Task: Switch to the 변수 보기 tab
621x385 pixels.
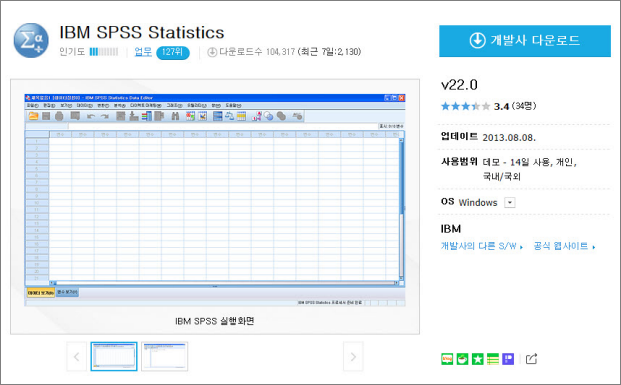Action: (x=67, y=292)
